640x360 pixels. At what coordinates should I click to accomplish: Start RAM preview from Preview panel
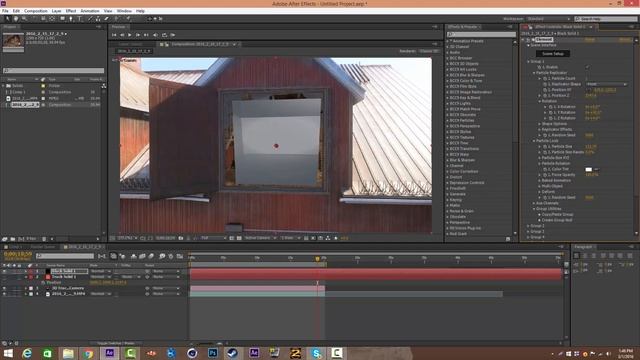[x=173, y=35]
